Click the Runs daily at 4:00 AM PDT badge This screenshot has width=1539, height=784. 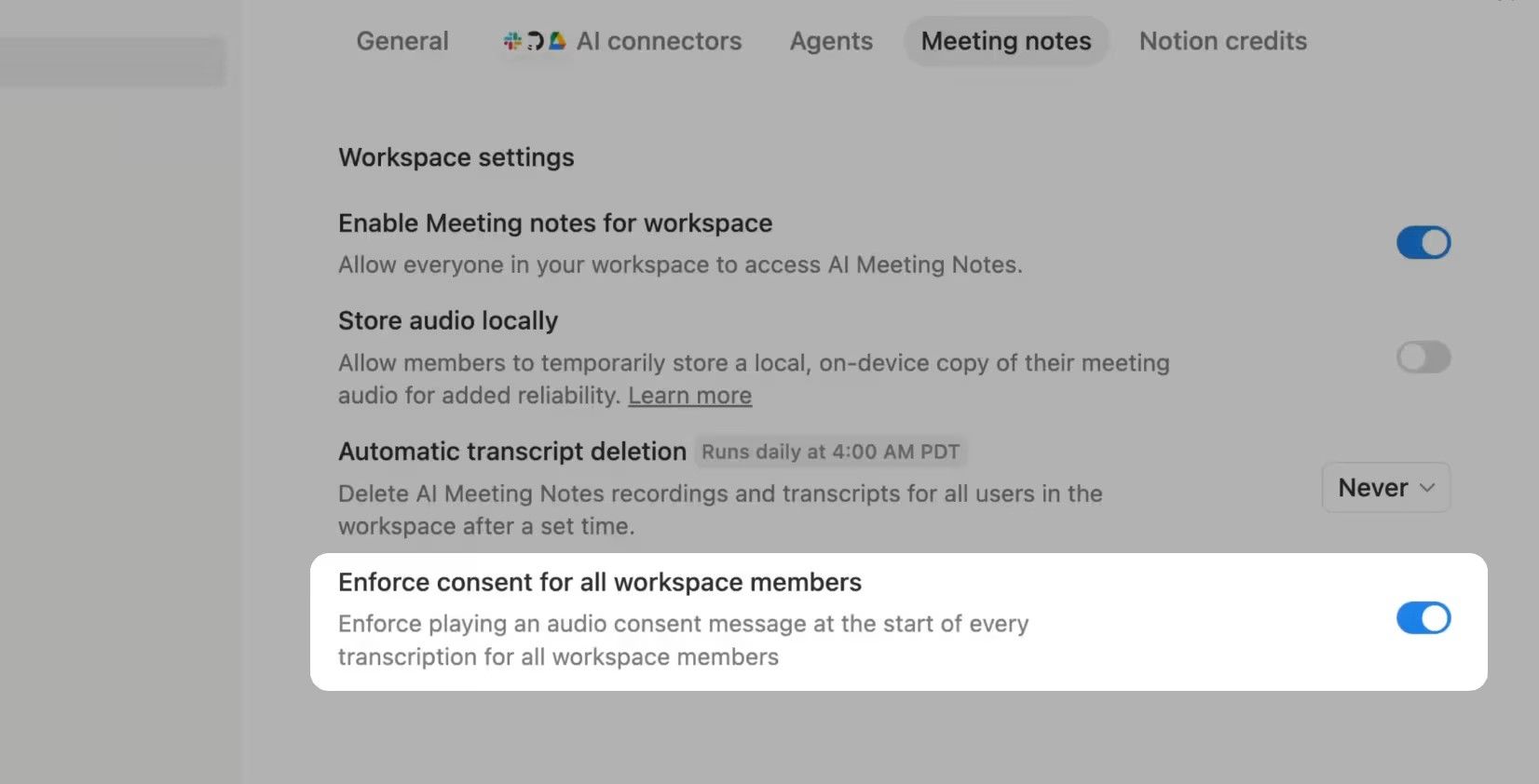tap(830, 453)
